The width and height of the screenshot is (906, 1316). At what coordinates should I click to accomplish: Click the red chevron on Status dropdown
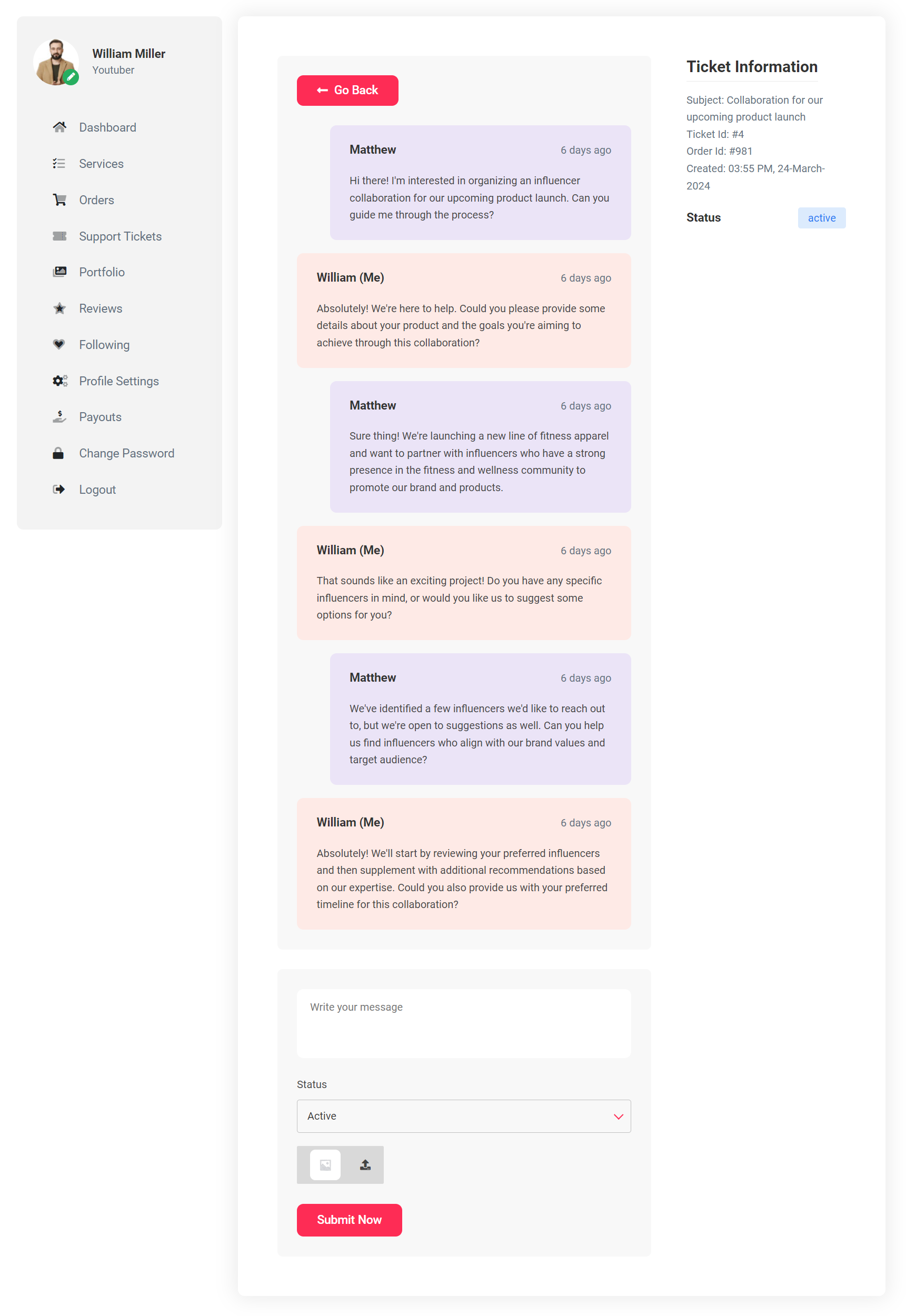tap(618, 1117)
